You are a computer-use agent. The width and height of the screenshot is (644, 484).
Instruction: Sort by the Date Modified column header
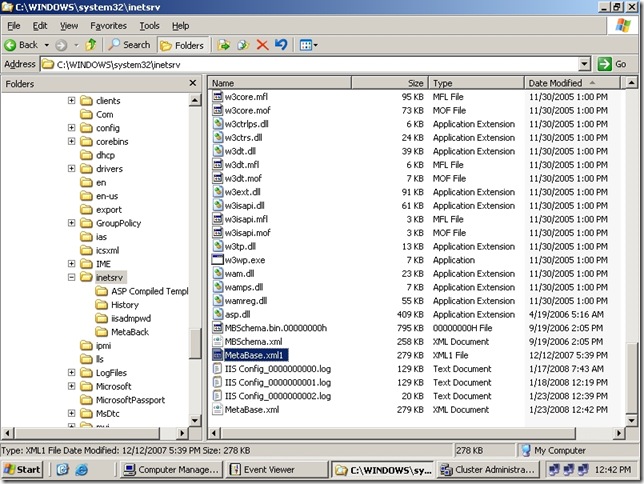(572, 83)
